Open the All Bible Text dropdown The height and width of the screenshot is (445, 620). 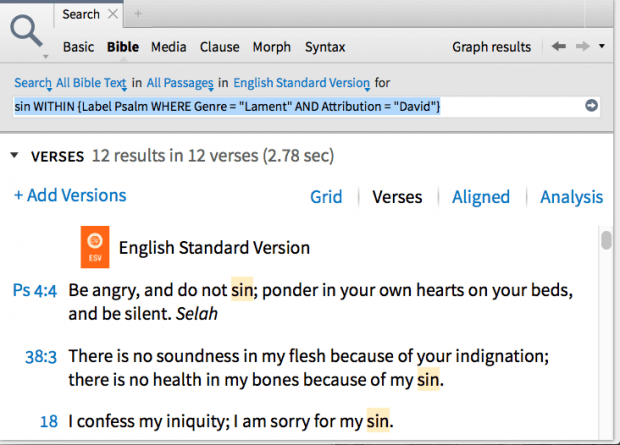click(x=91, y=83)
